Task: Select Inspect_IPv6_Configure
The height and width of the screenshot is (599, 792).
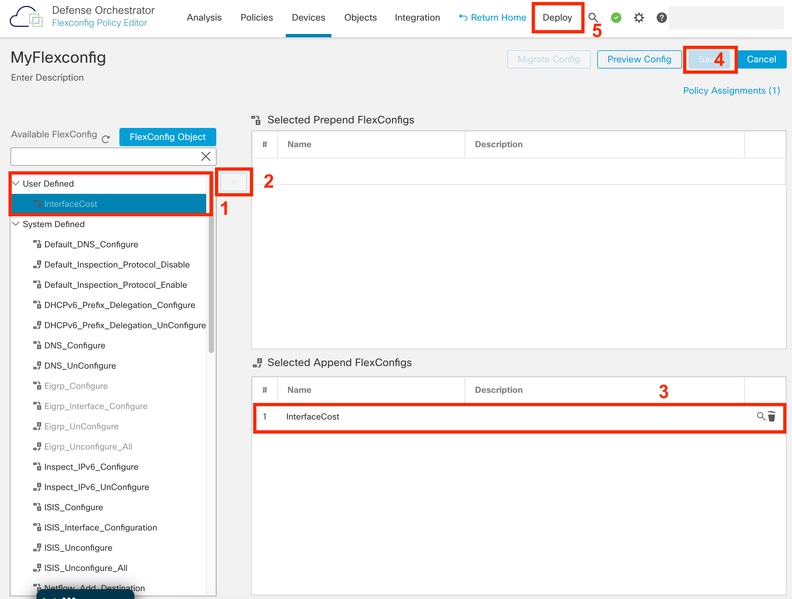Action: coord(91,467)
